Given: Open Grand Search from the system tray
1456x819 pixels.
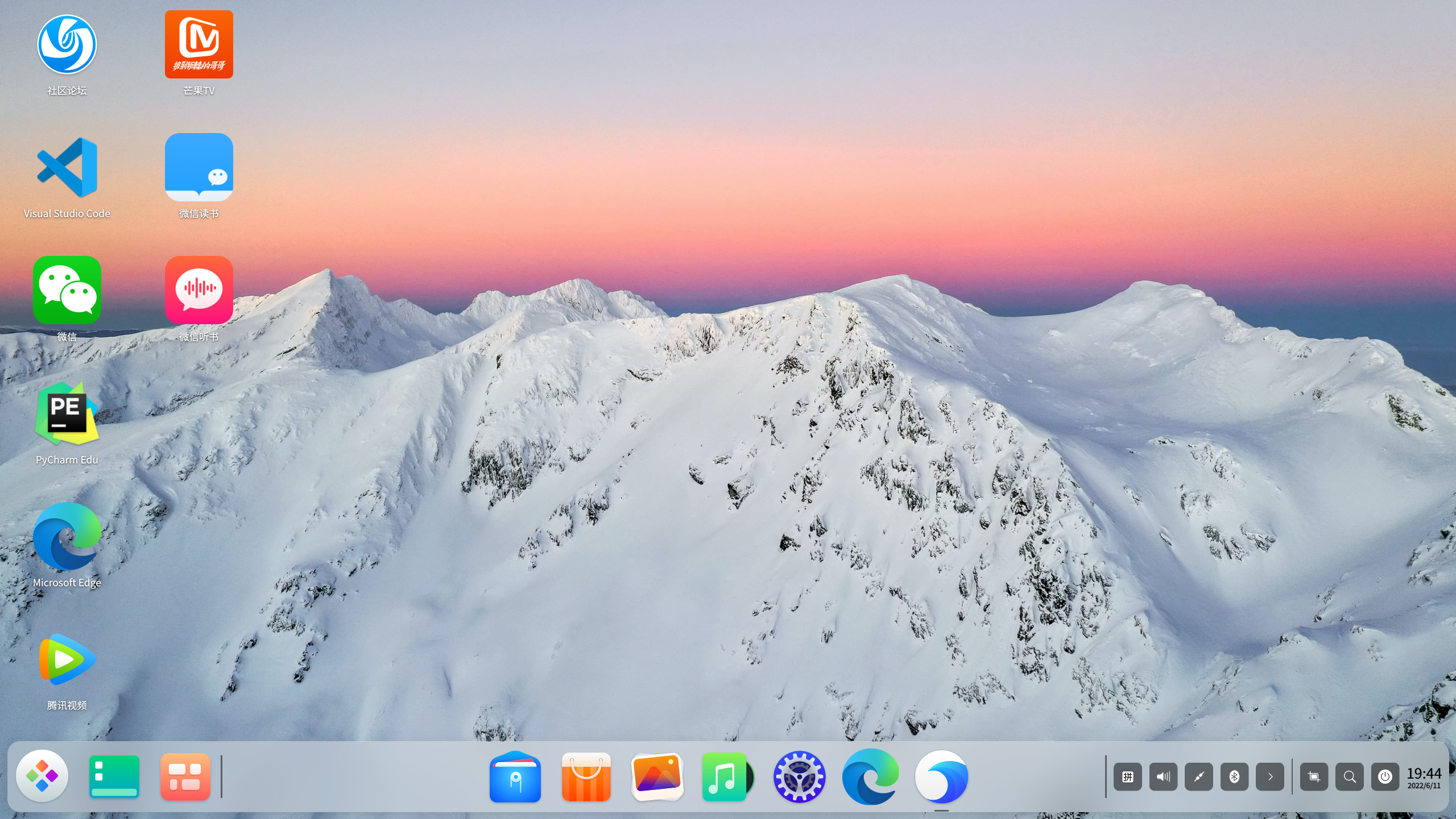Looking at the screenshot, I should [x=1351, y=776].
